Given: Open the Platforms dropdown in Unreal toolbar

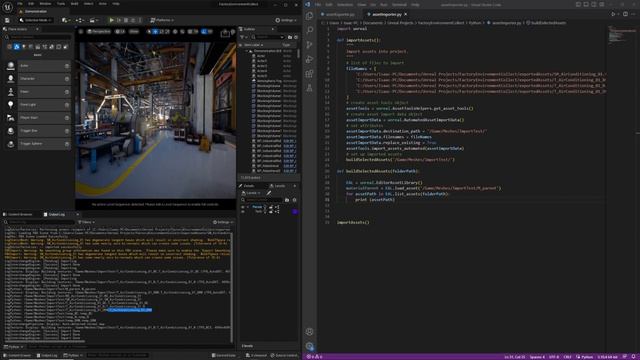Looking at the screenshot, I should point(162,20).
